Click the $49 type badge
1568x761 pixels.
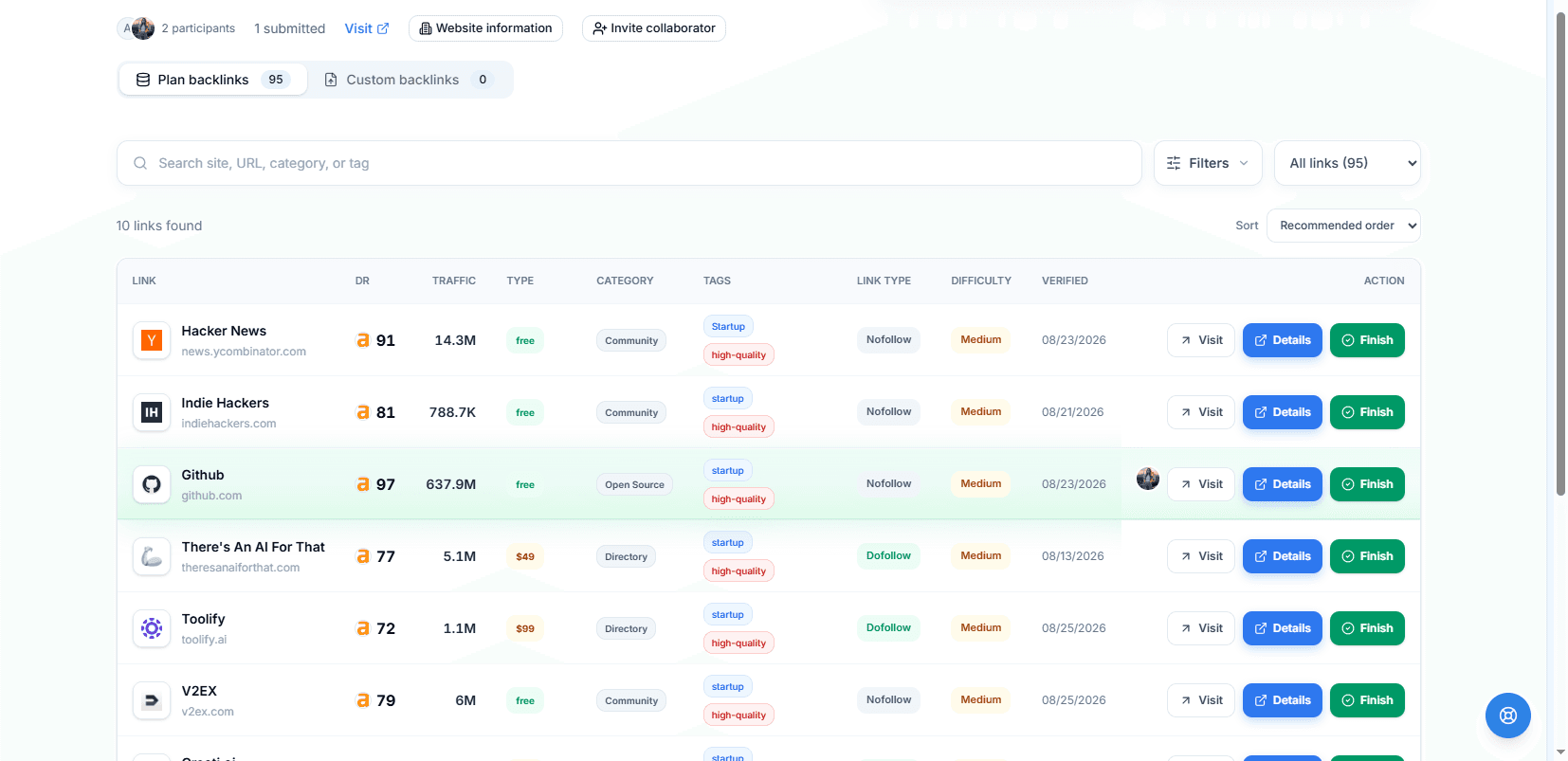pos(525,556)
